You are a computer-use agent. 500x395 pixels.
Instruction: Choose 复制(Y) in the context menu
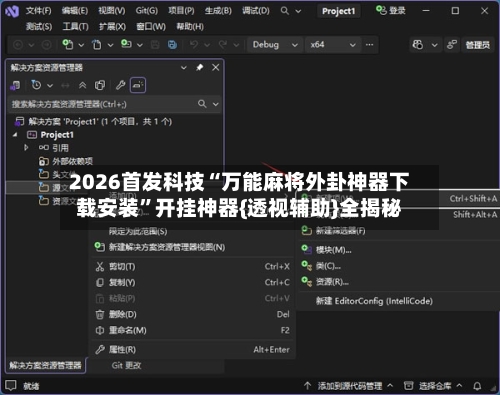(193, 282)
